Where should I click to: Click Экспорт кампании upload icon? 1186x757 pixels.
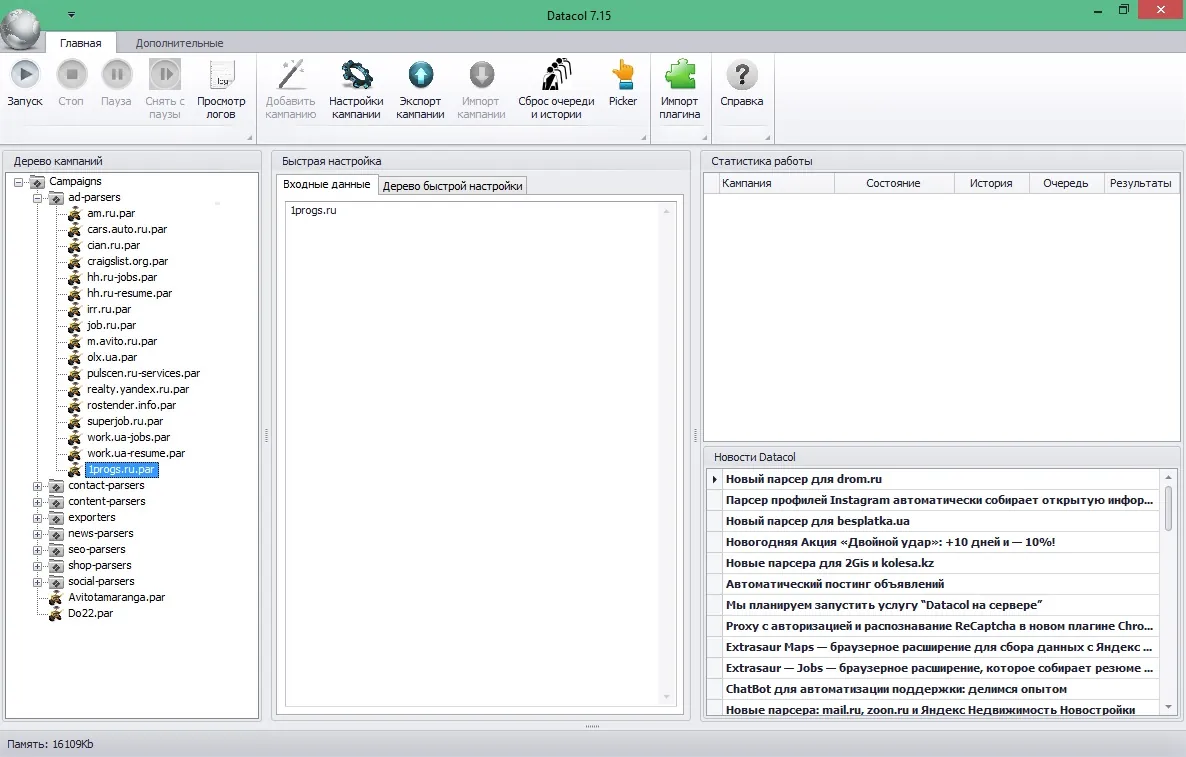[x=421, y=75]
